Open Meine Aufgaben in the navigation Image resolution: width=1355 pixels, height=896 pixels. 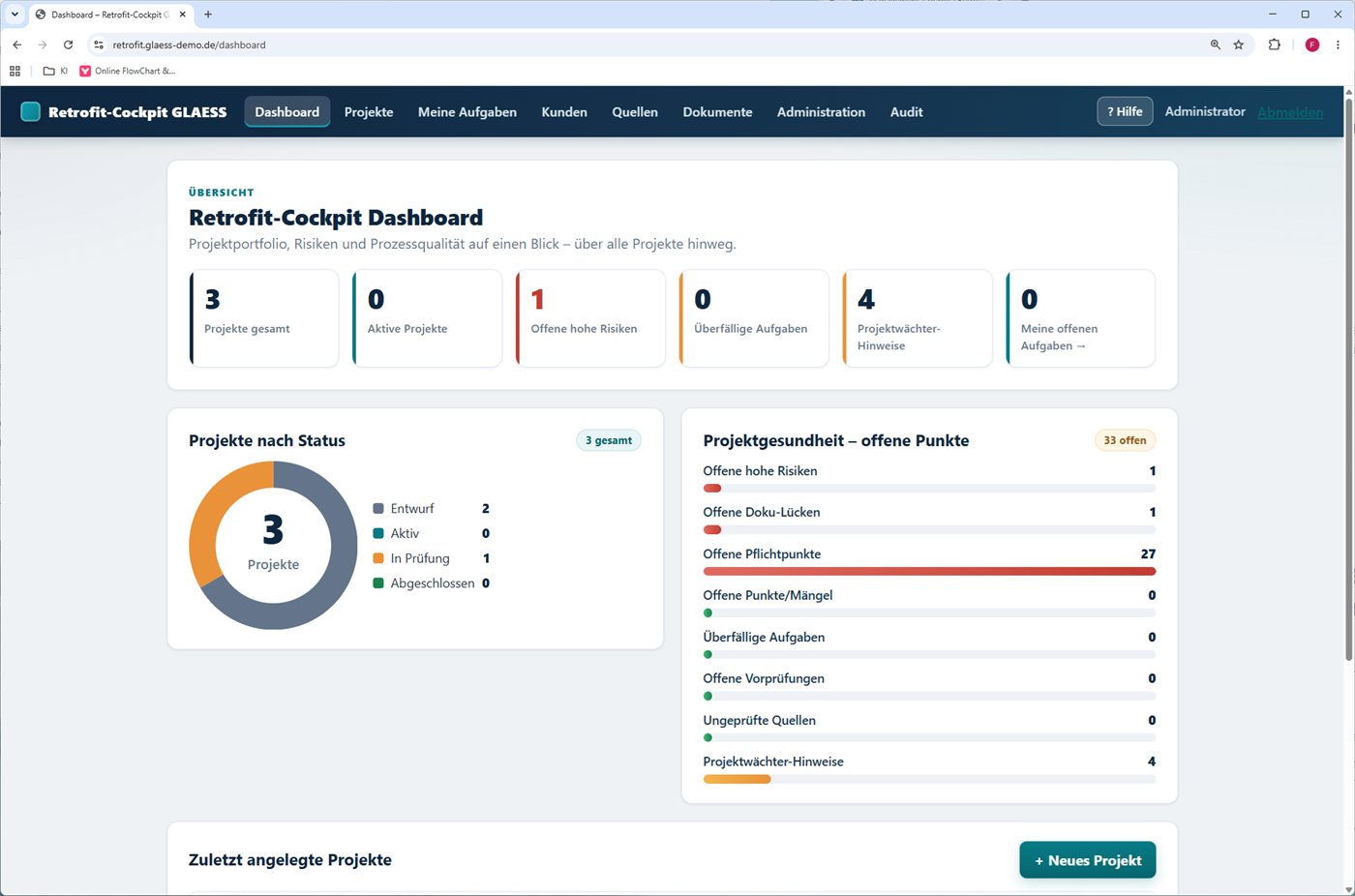point(467,111)
